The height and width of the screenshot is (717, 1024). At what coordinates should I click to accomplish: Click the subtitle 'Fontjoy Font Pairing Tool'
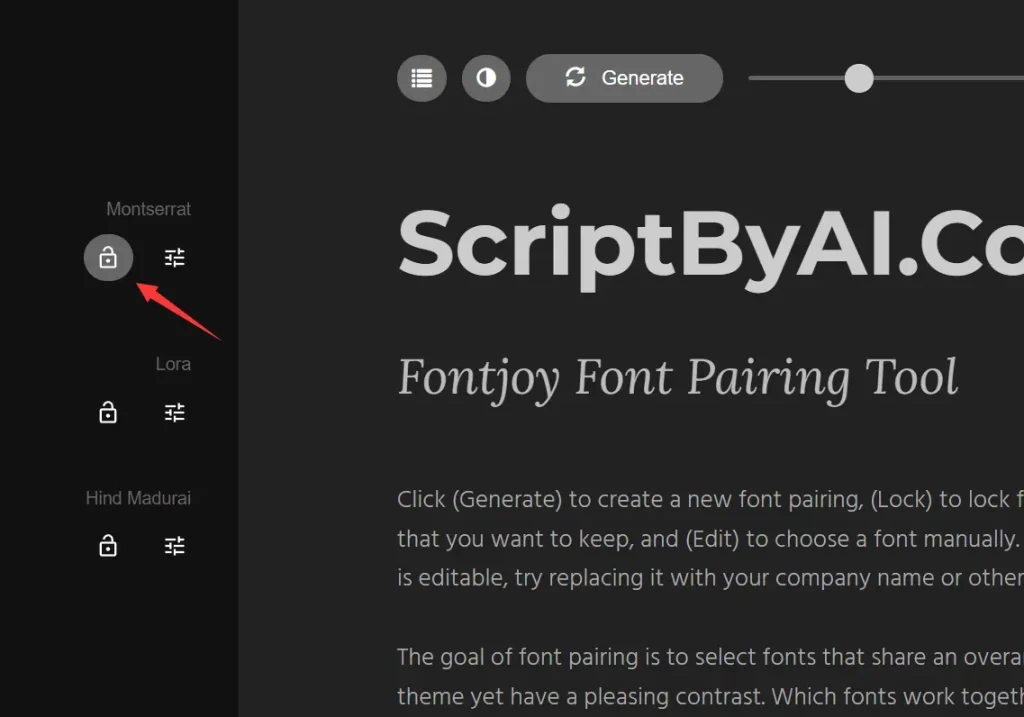click(x=677, y=378)
